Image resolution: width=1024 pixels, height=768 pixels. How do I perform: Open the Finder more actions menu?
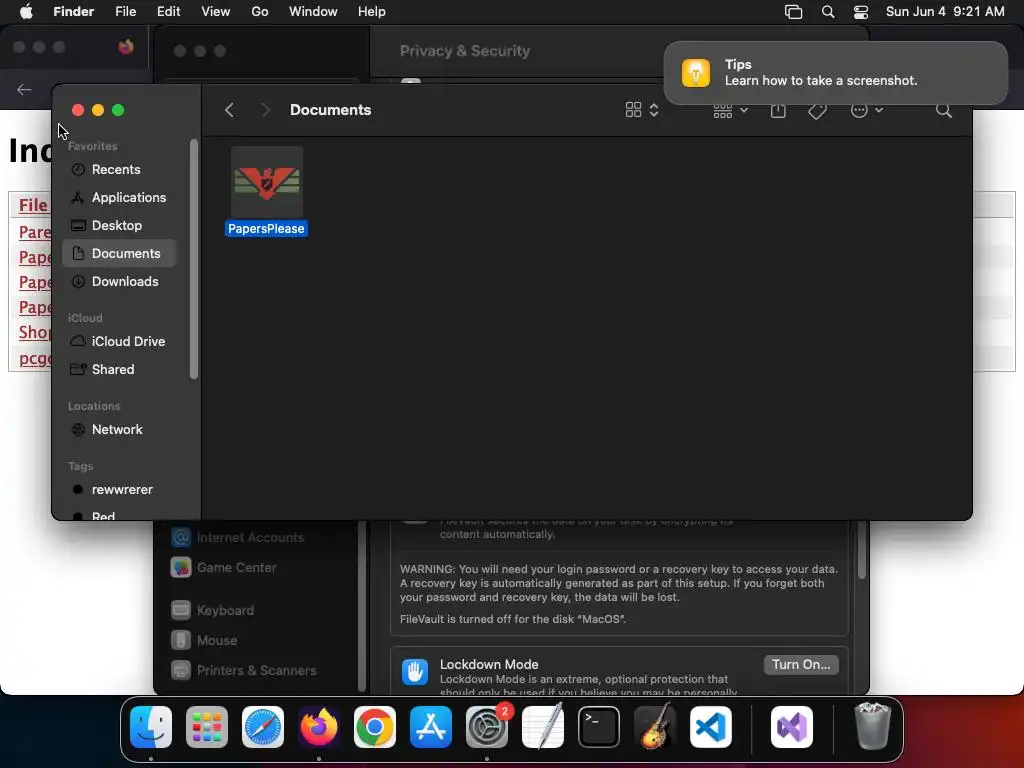(867, 110)
